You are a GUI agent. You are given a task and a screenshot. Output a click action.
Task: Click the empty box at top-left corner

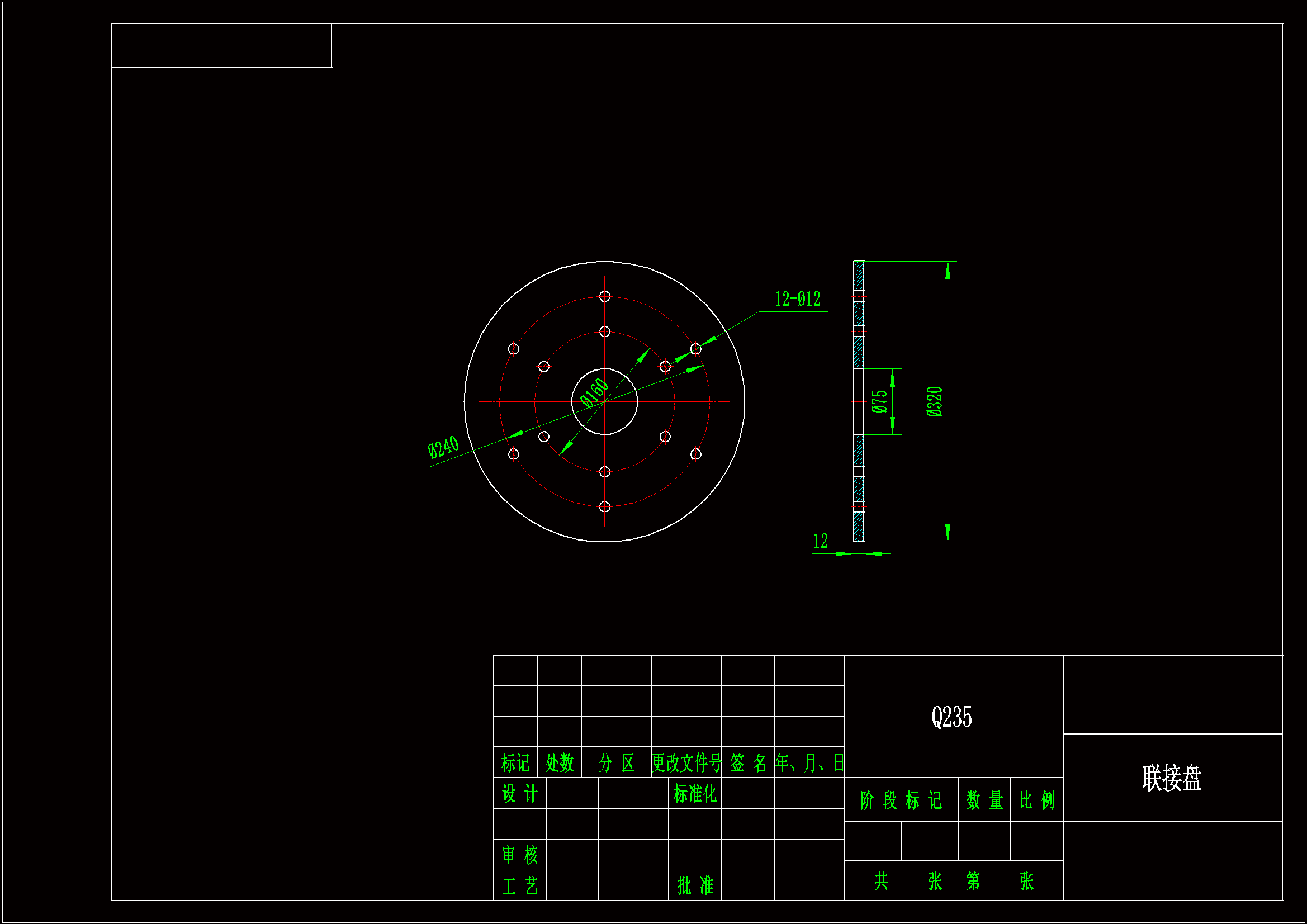(221, 45)
